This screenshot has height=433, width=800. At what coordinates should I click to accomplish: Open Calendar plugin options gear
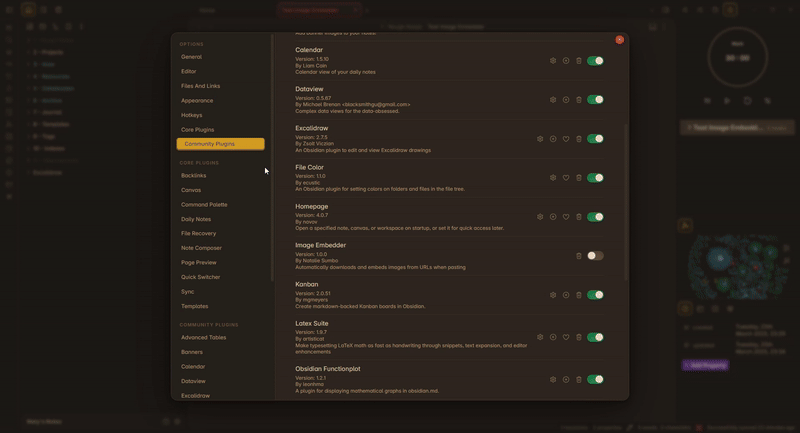553,61
